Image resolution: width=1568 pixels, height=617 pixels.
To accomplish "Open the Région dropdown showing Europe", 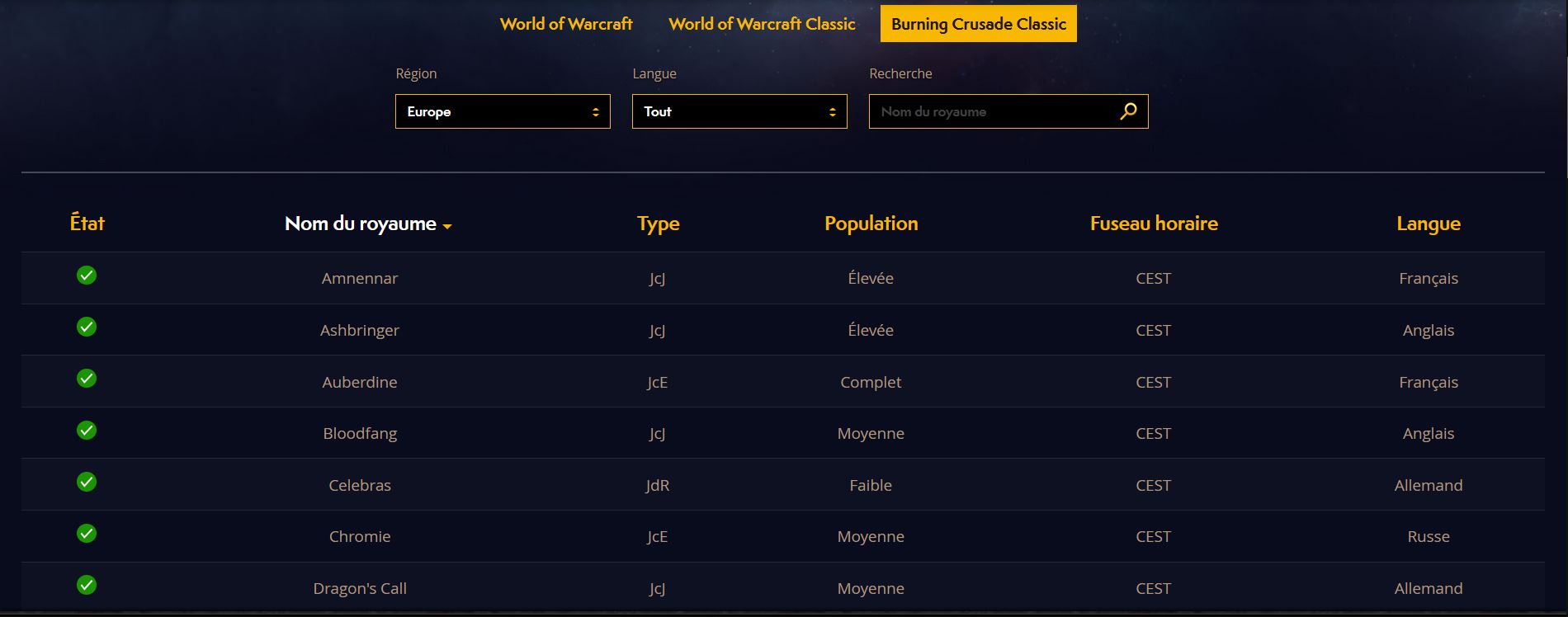I will point(503,111).
